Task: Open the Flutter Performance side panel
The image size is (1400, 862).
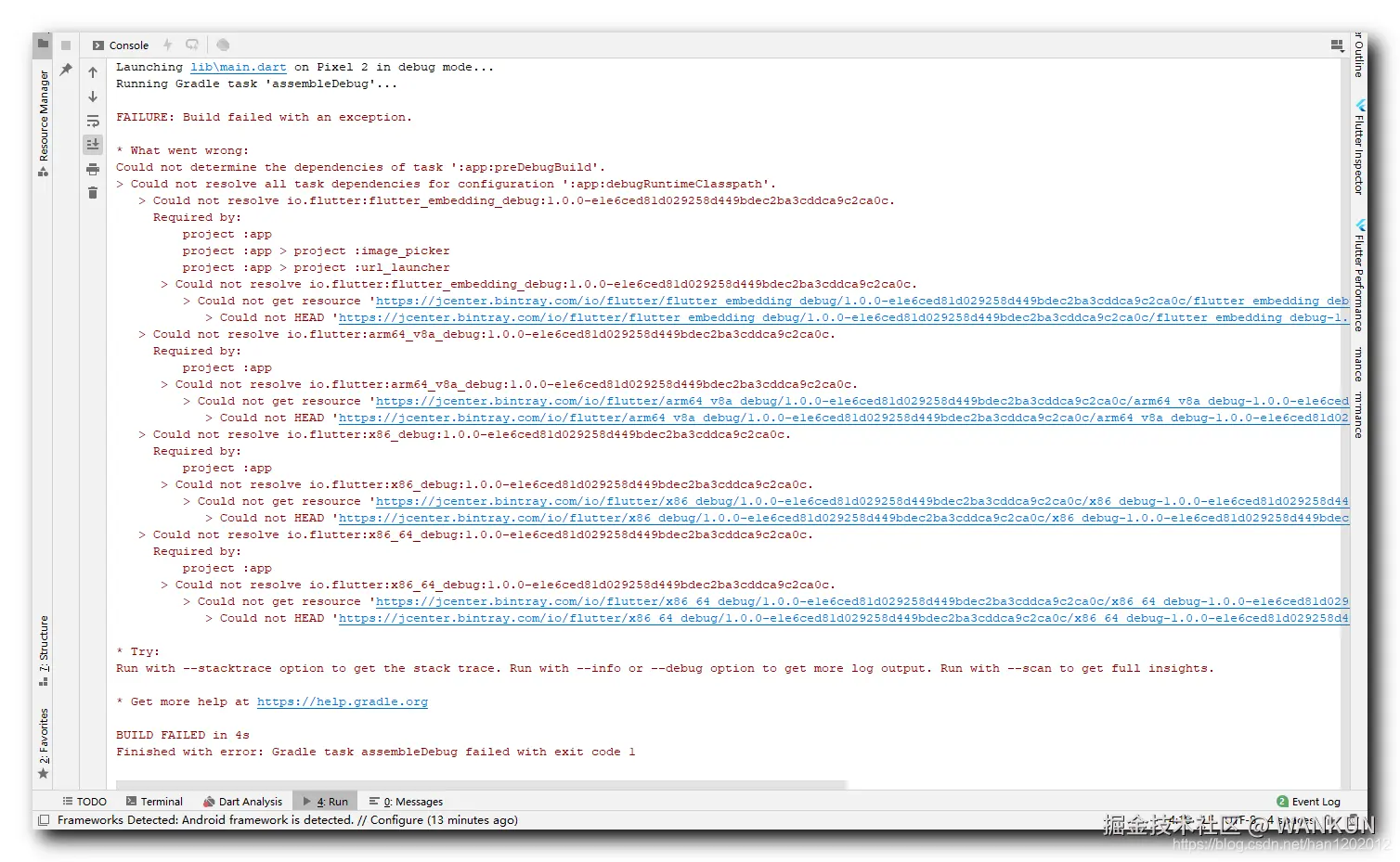Action: 1359,275
